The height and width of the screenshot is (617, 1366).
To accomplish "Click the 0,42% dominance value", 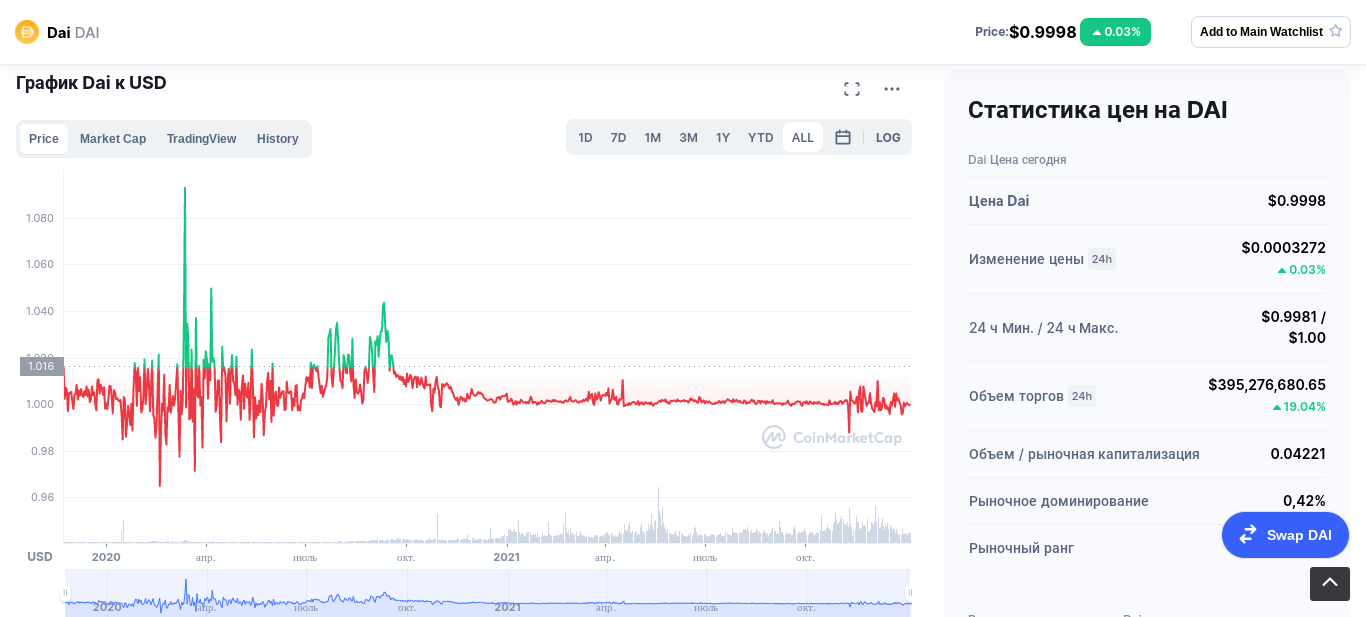I will tap(1305, 501).
